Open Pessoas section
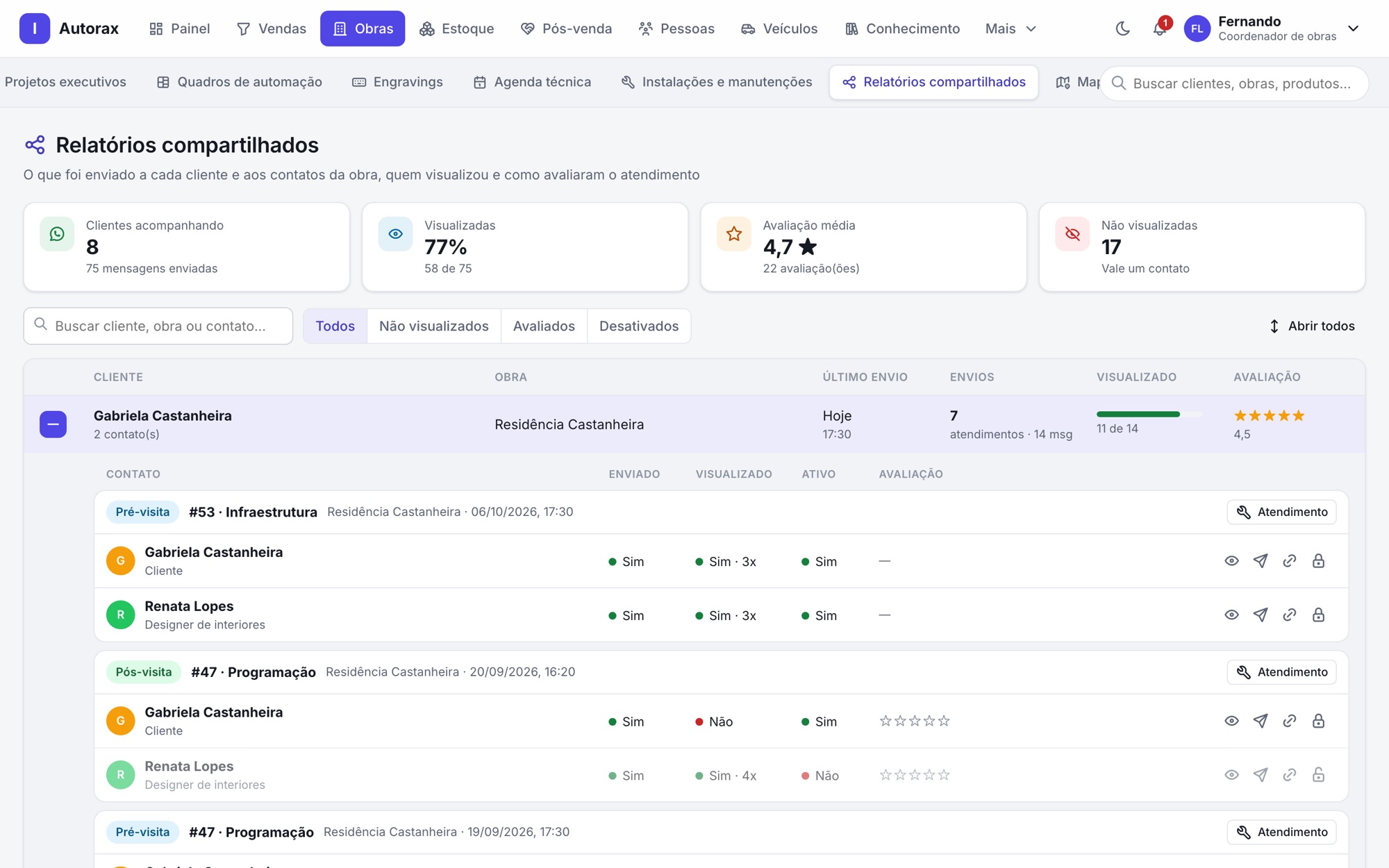 click(676, 28)
